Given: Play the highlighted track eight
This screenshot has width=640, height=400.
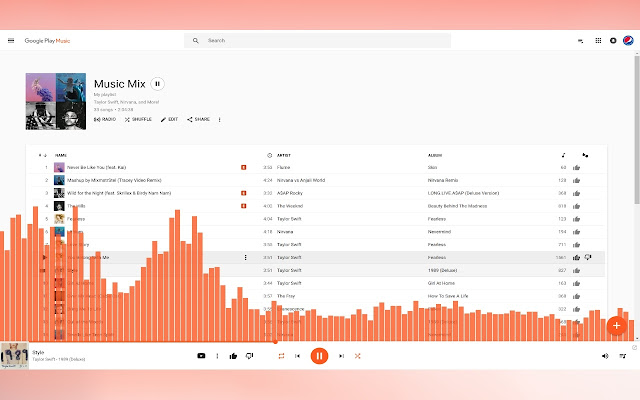Looking at the screenshot, I should (45, 258).
